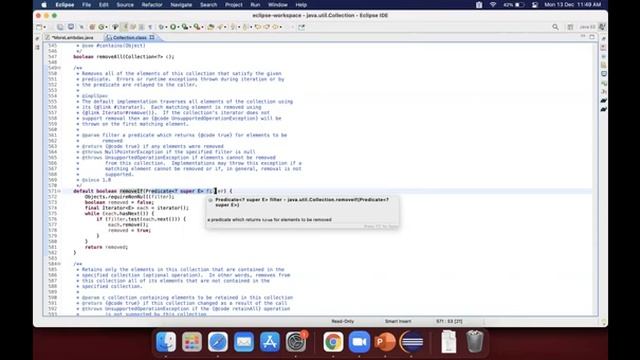640x360 pixels.
Task: Select the Collection.class editor tab
Action: pyautogui.click(x=130, y=37)
